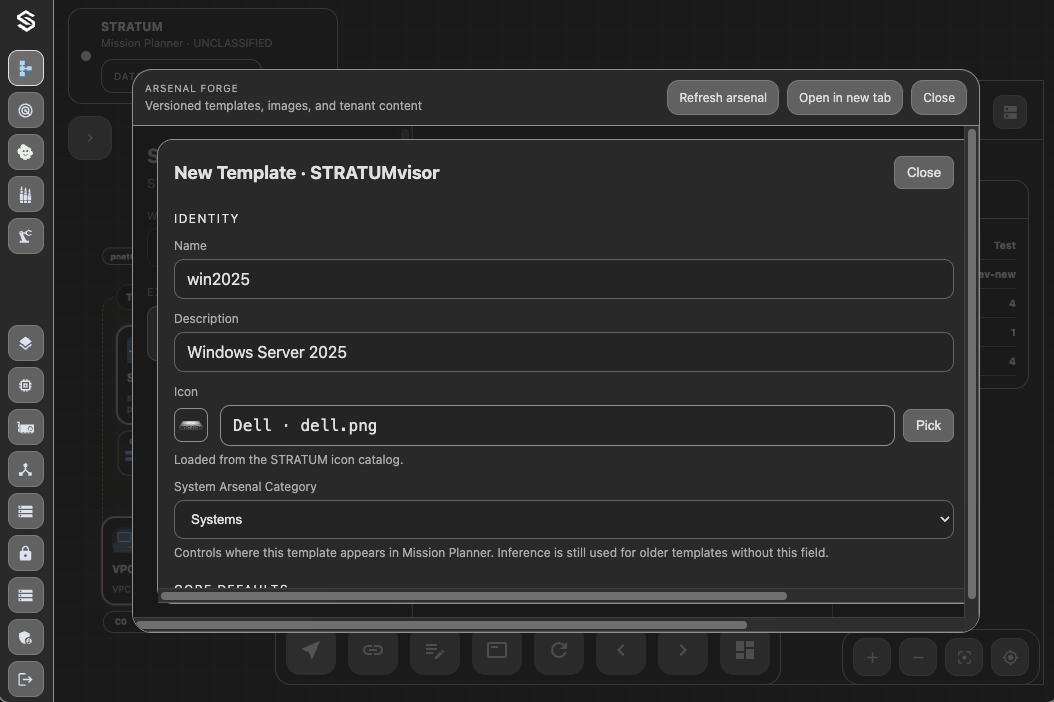Click the ARSENAL FORGE title label

tap(192, 88)
